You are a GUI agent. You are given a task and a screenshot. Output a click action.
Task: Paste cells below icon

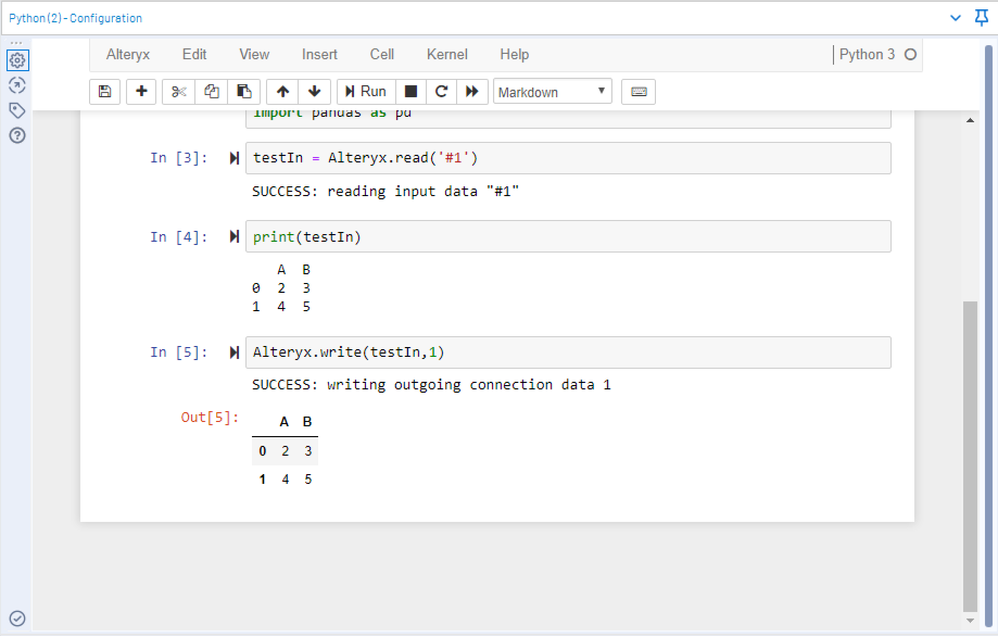[244, 92]
